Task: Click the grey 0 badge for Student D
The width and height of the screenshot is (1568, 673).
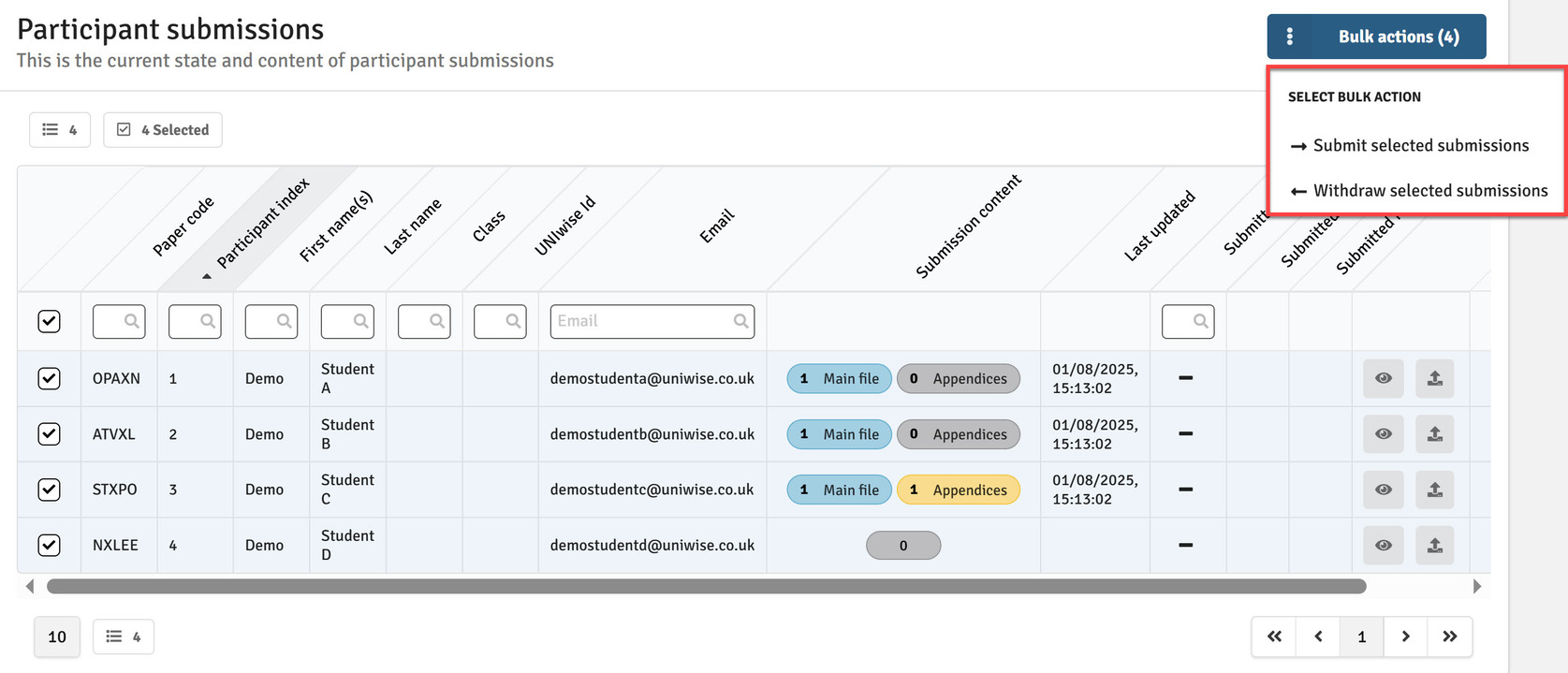Action: [x=903, y=545]
